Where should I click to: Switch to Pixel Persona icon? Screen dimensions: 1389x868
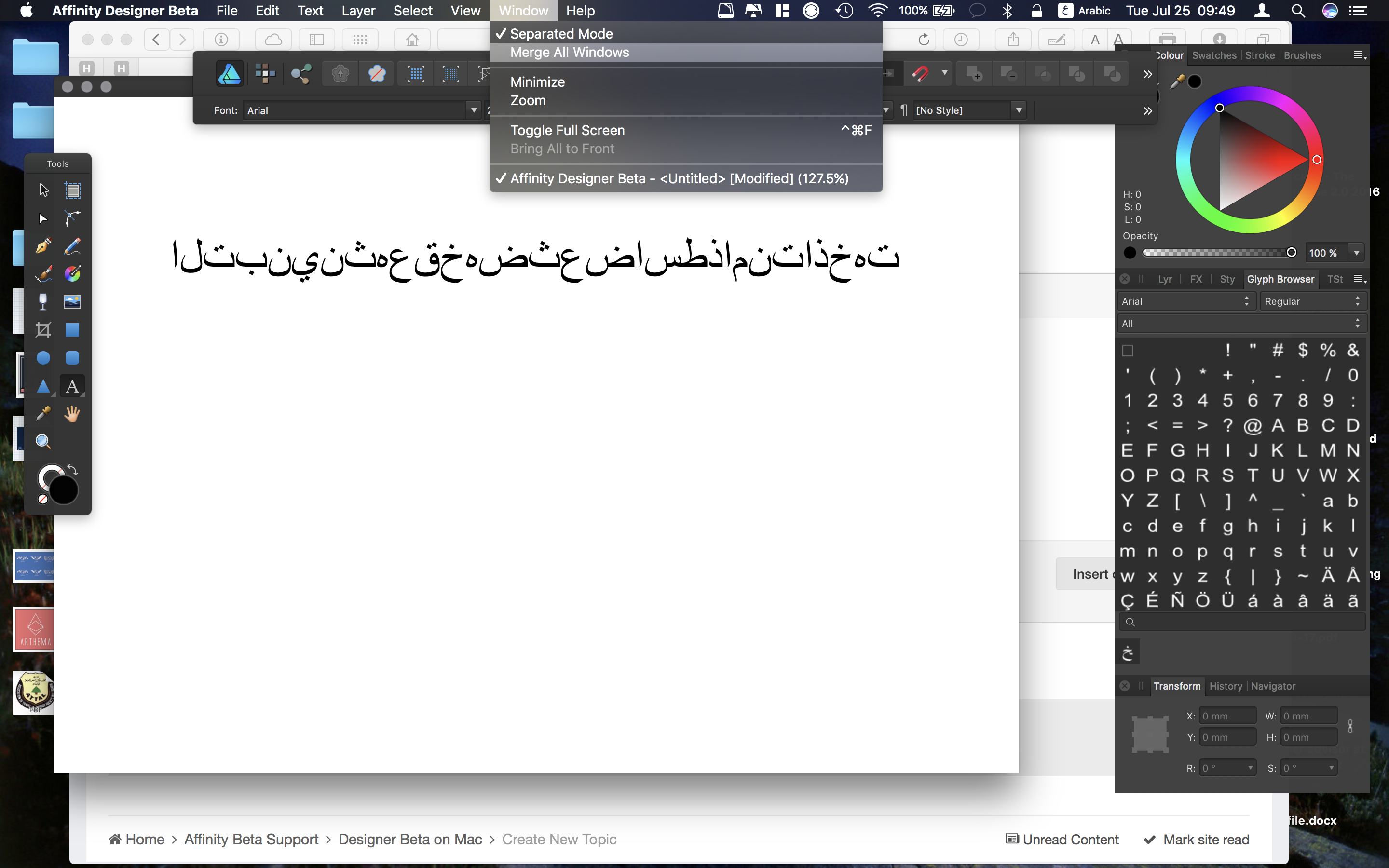point(265,74)
